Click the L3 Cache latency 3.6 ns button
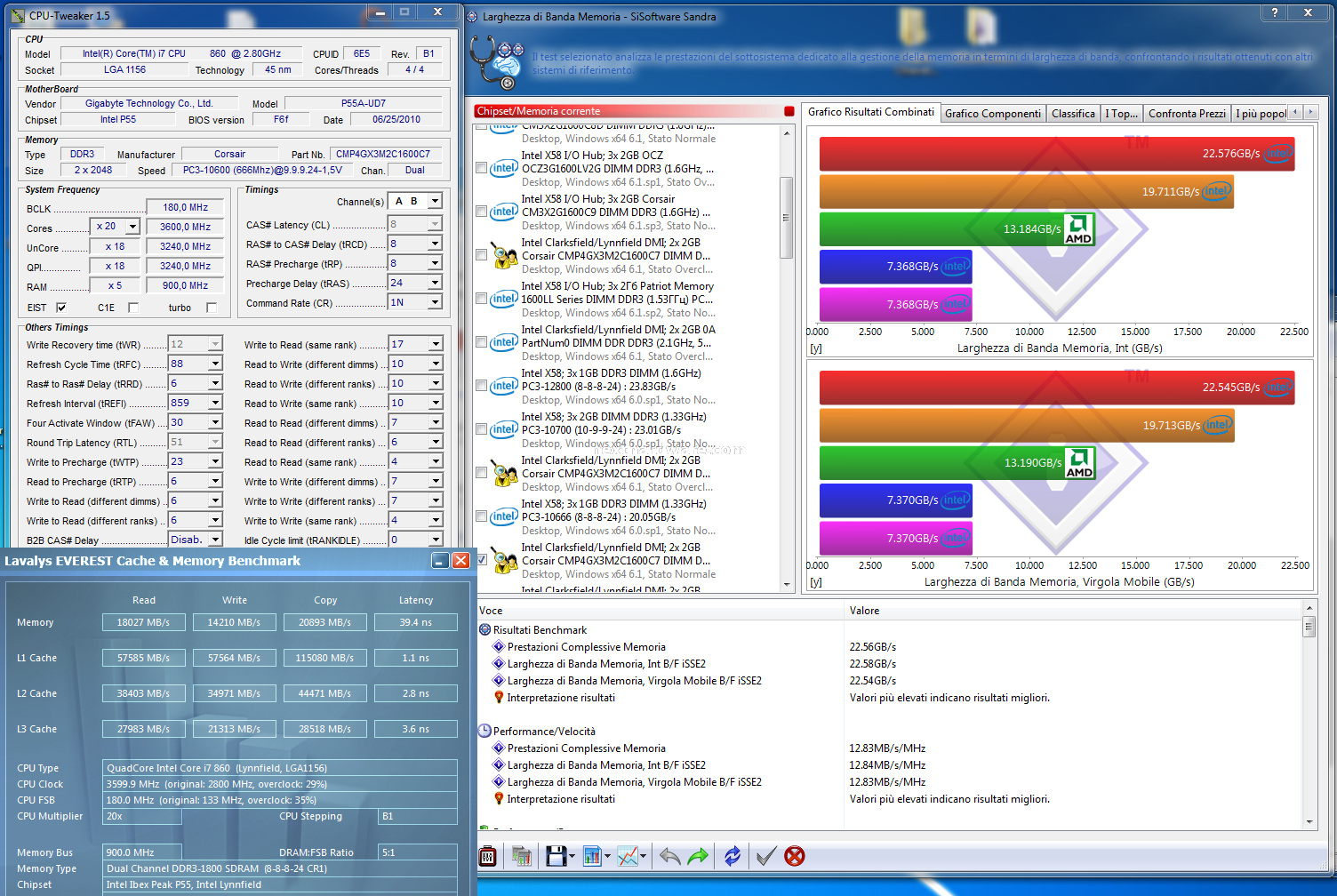Image resolution: width=1337 pixels, height=896 pixels. (415, 729)
